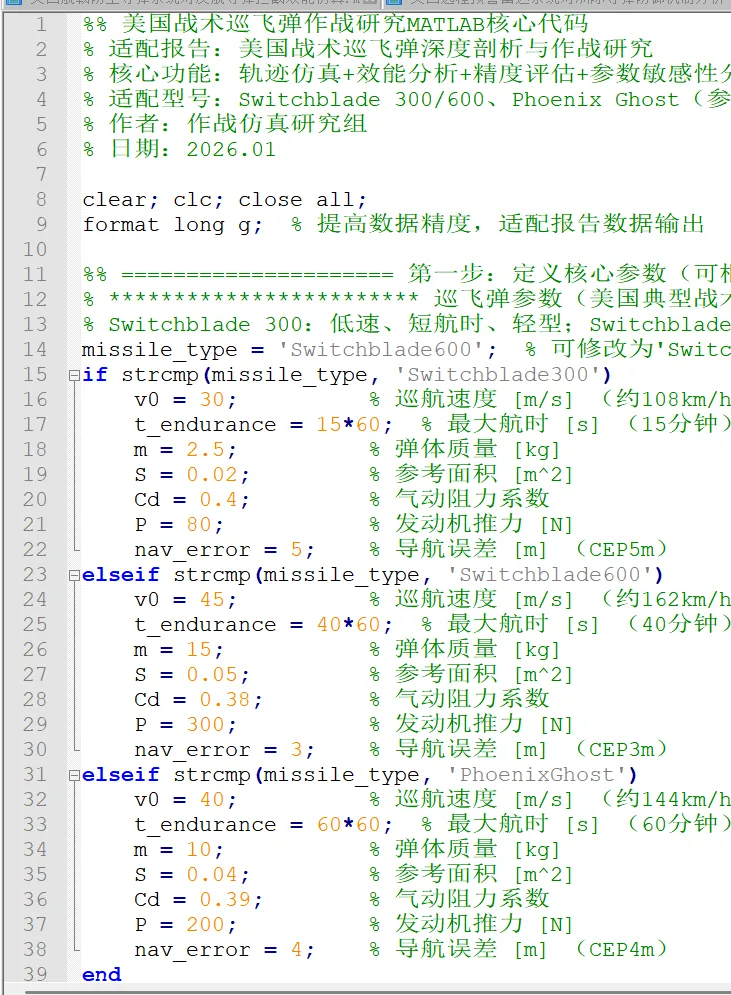The image size is (731, 995).
Task: Click 'clear; clc; close all;' code line
Action: [x=225, y=200]
